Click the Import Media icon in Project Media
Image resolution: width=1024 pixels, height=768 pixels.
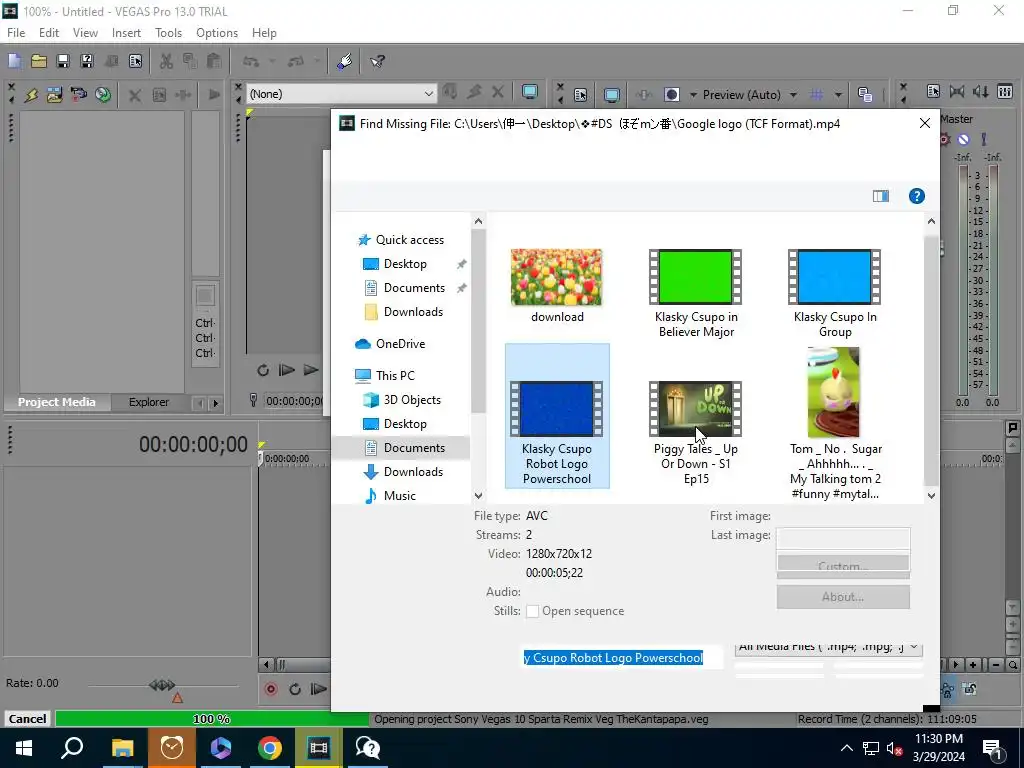pos(54,95)
